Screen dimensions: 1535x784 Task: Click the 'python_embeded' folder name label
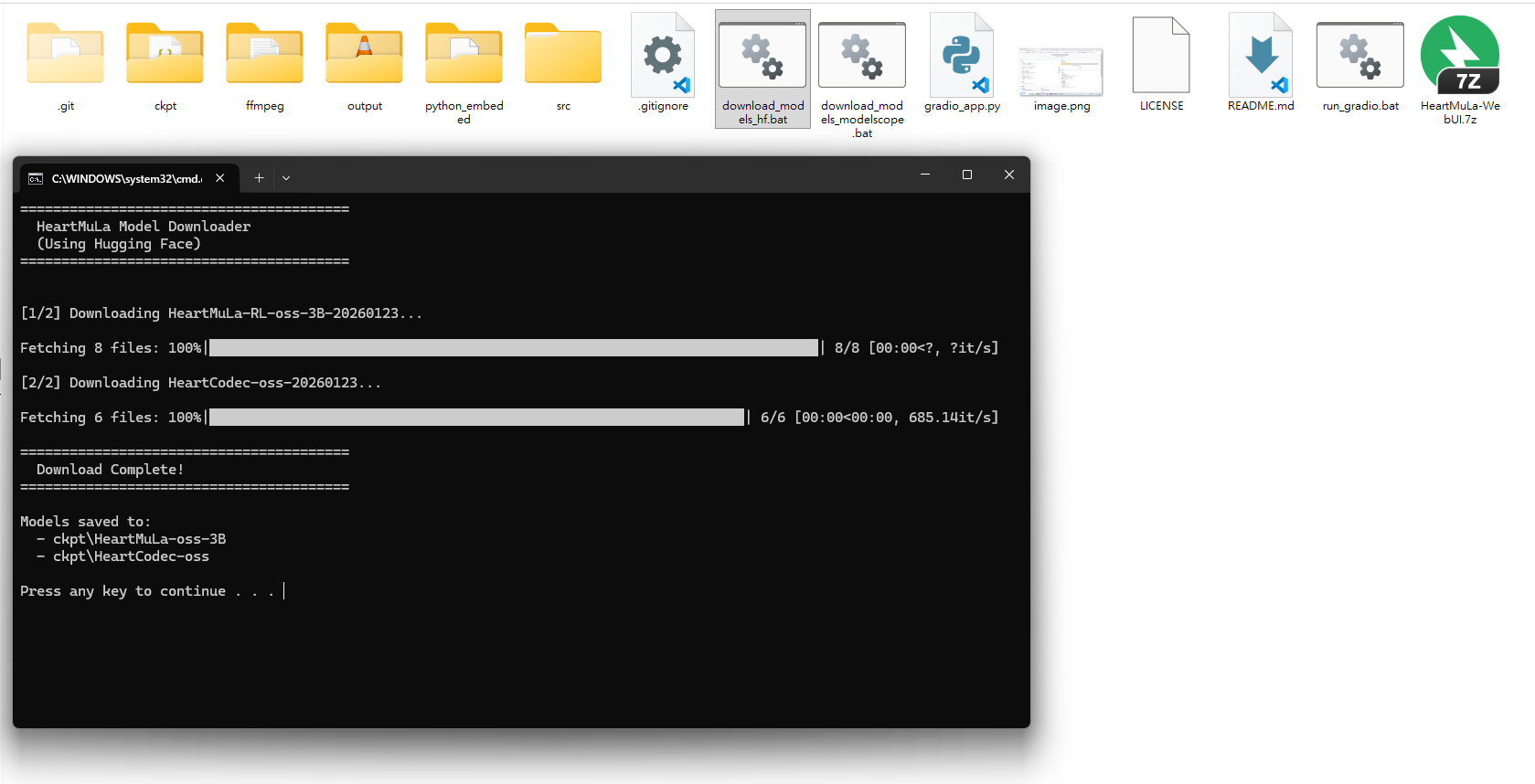coord(464,112)
